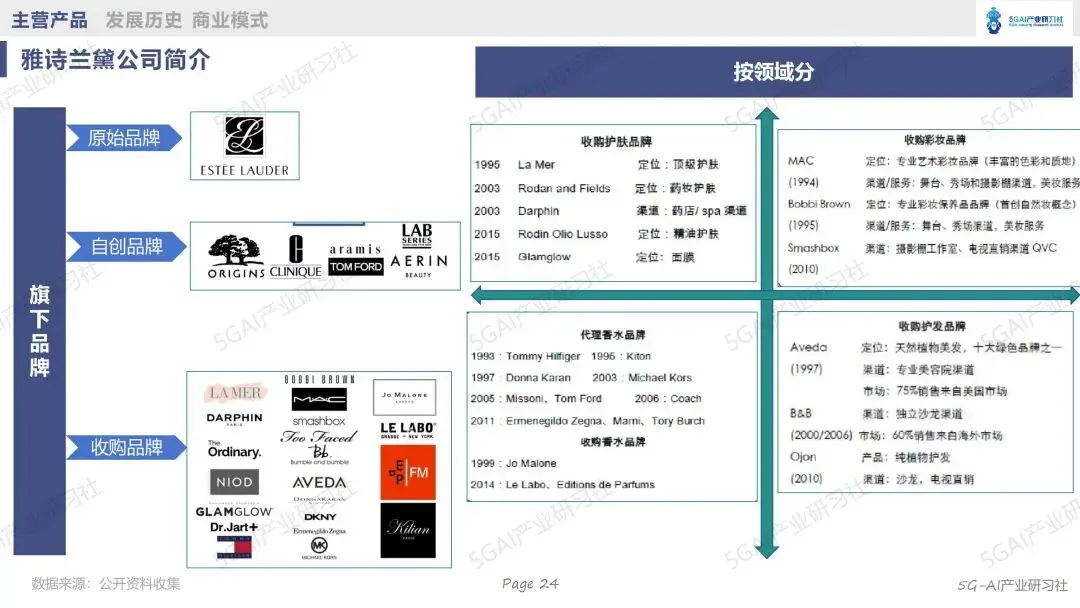Screen dimensions: 1080x608
Task: Click the Bobbi Brown wordmark logo
Action: coord(320,379)
